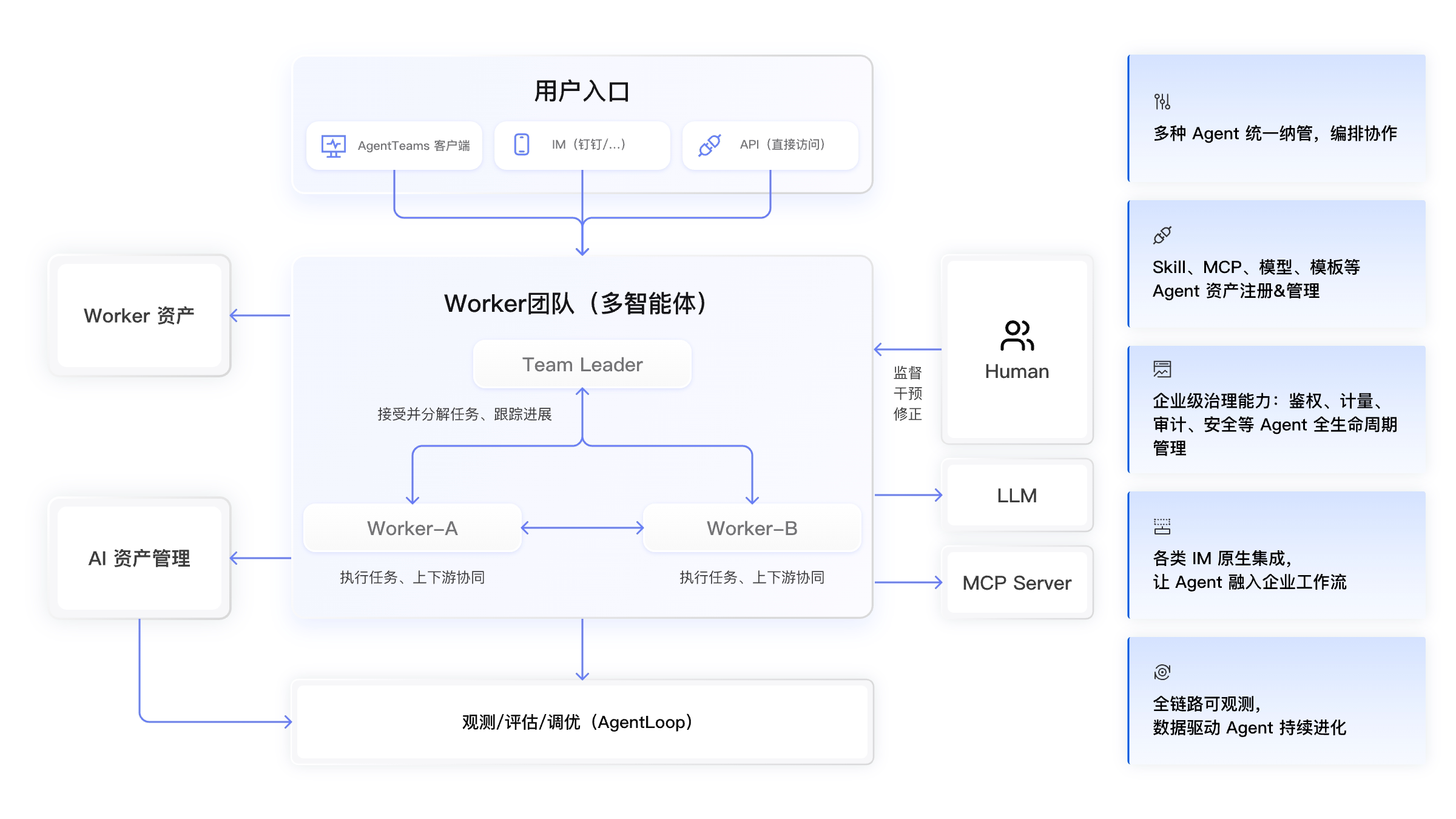Open the Worker 资产 box

pos(140,315)
